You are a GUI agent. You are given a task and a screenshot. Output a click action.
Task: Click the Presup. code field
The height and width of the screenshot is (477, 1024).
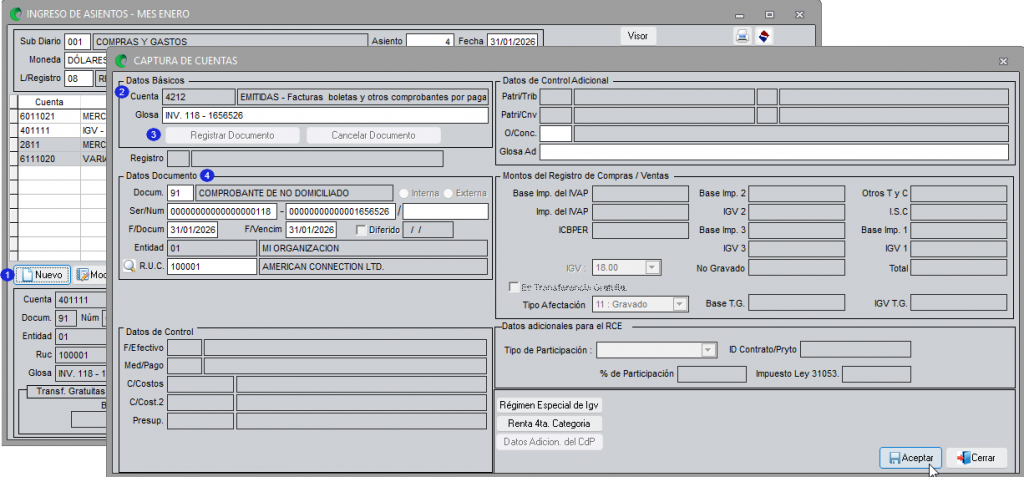pyautogui.click(x=200, y=421)
